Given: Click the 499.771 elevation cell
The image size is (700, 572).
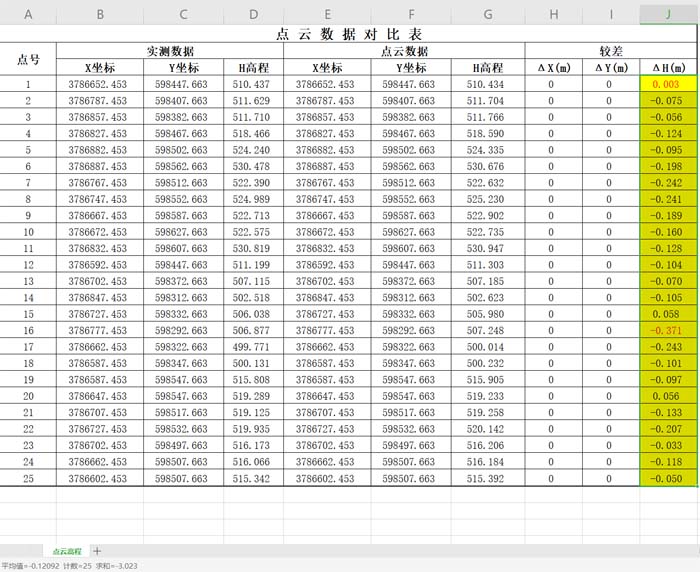Looking at the screenshot, I should (x=253, y=347).
